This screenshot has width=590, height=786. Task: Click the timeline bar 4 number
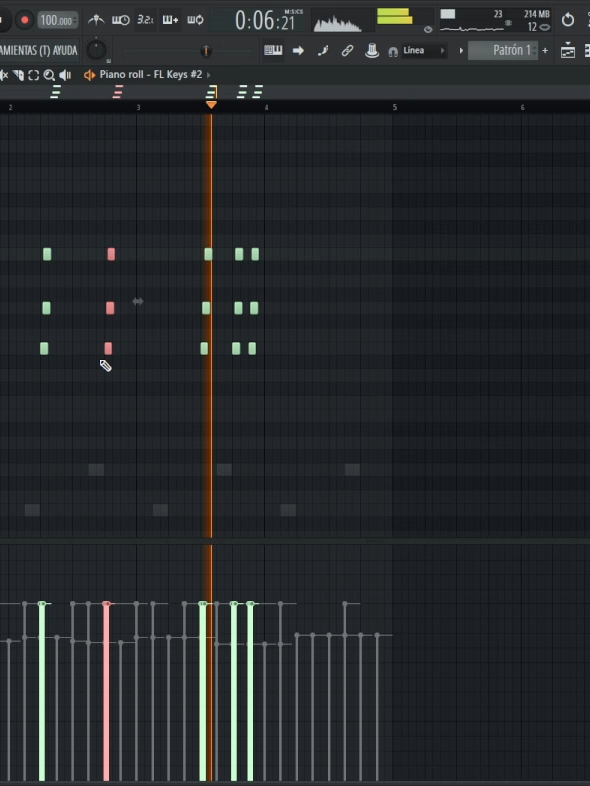coord(266,107)
